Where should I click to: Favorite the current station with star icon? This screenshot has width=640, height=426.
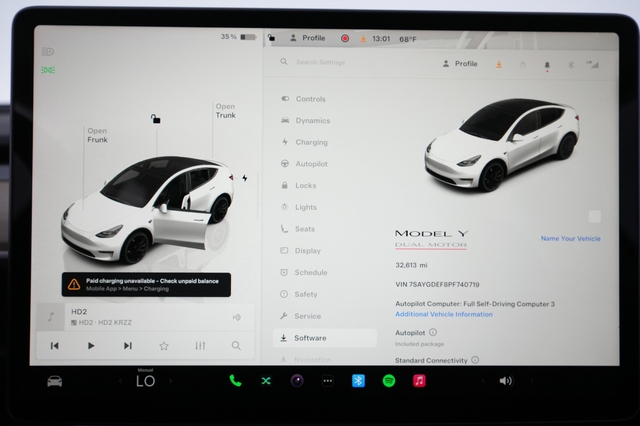tap(164, 346)
